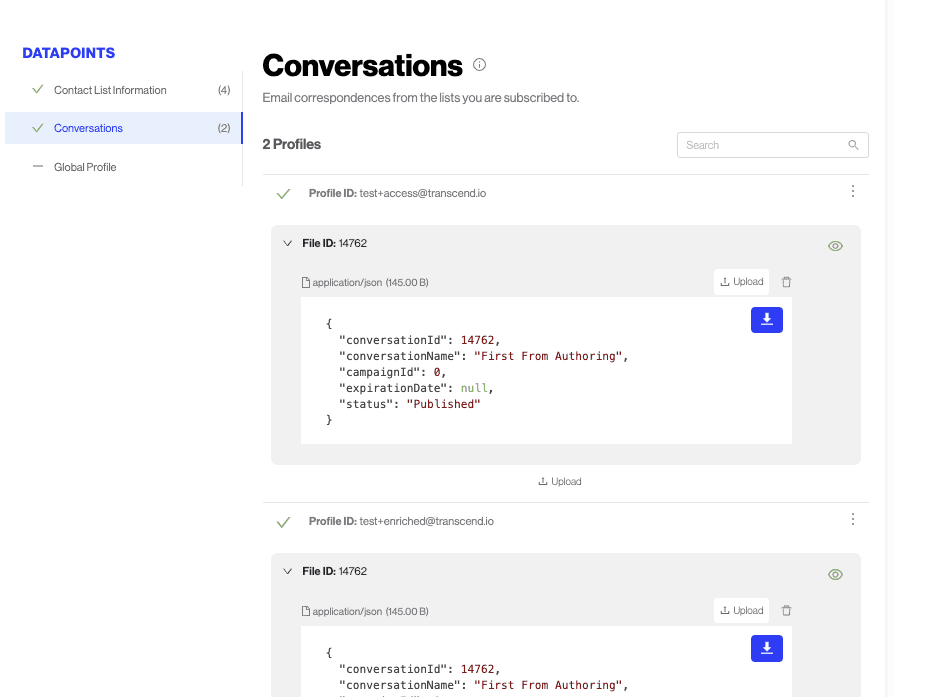Open Contact List Information datapoint

click(x=110, y=90)
